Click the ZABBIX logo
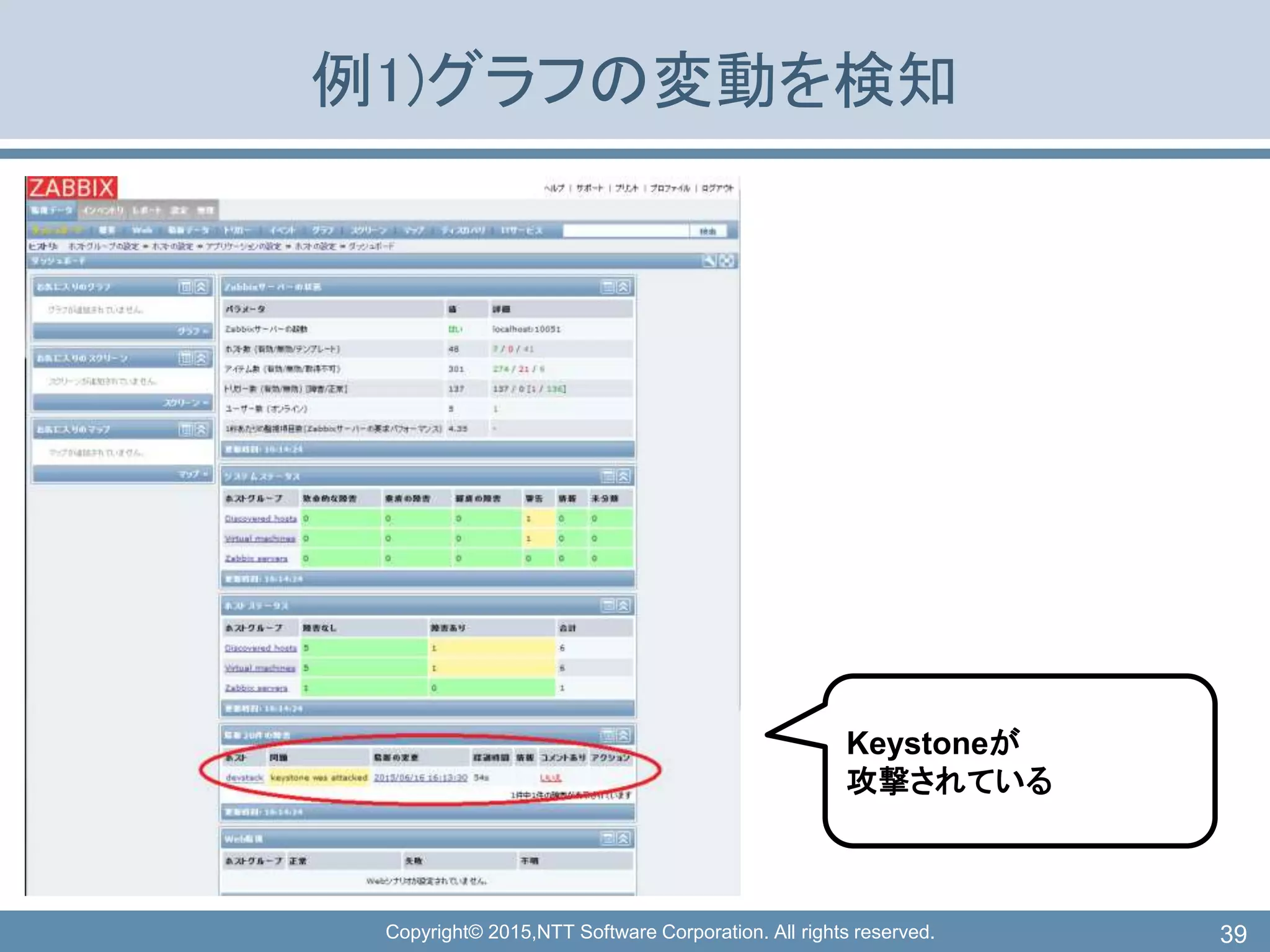The image size is (1270, 952). click(x=71, y=187)
